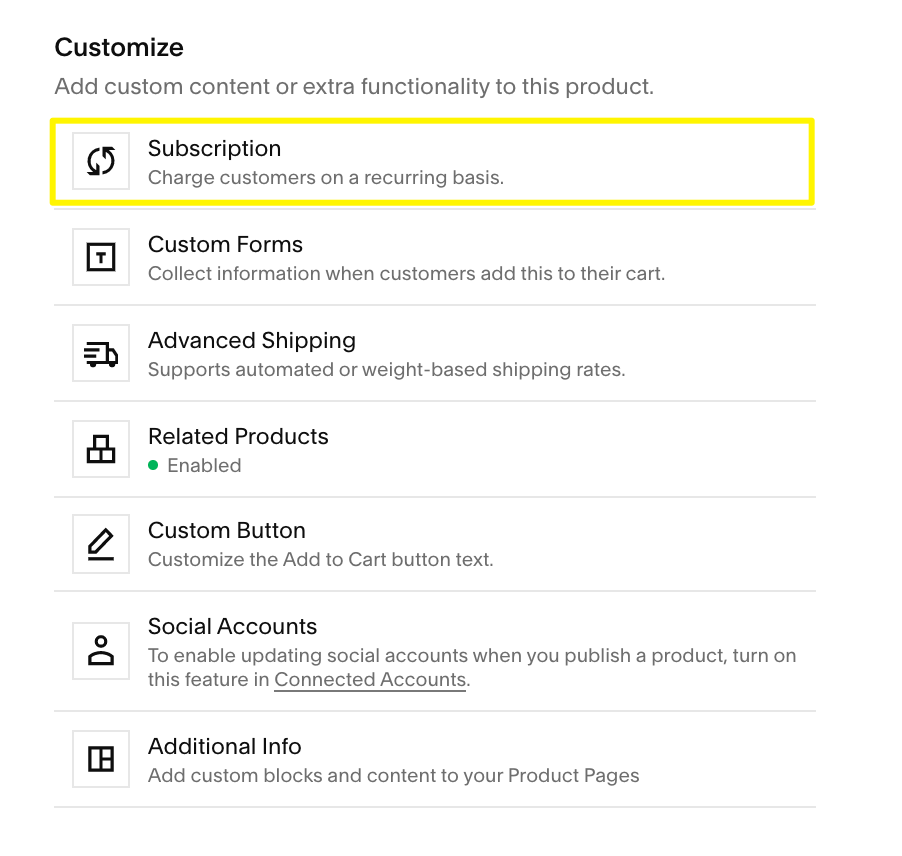Click the Social Accounts person icon

point(101,651)
